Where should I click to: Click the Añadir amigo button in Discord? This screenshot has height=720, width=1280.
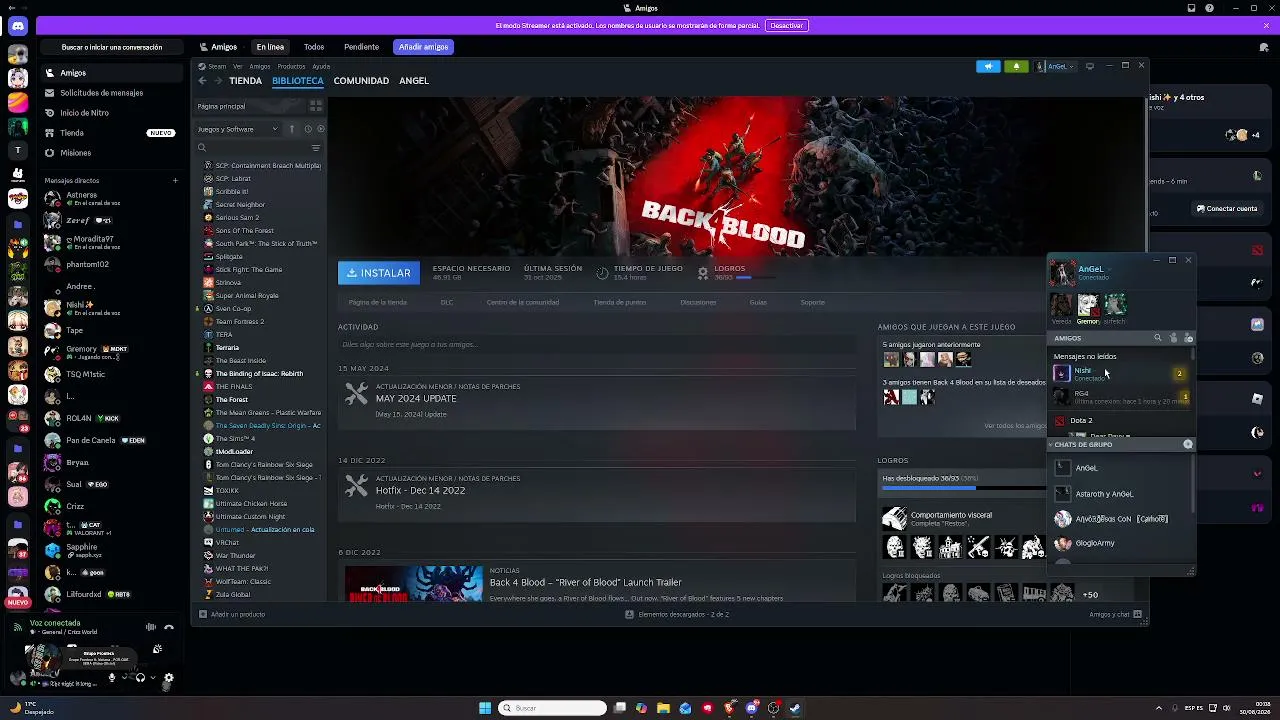(423, 47)
